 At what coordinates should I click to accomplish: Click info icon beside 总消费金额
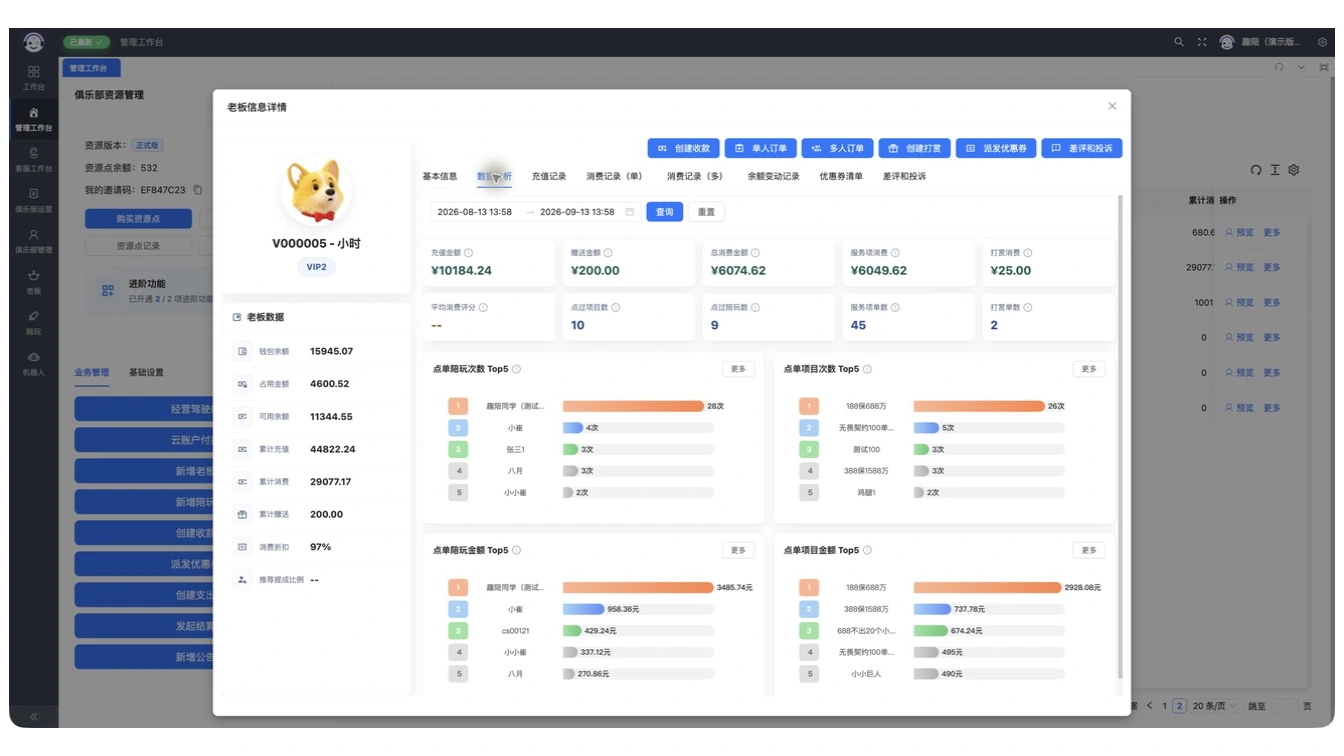(755, 253)
